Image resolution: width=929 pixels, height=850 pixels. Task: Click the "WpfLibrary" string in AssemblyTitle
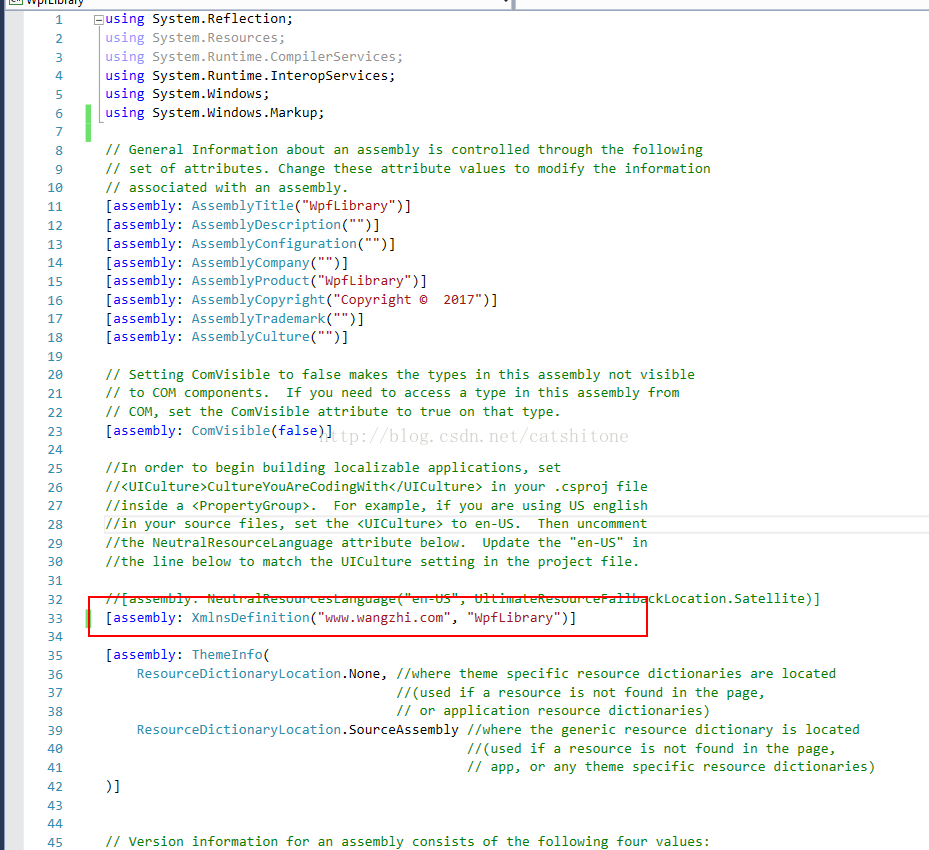pos(348,206)
